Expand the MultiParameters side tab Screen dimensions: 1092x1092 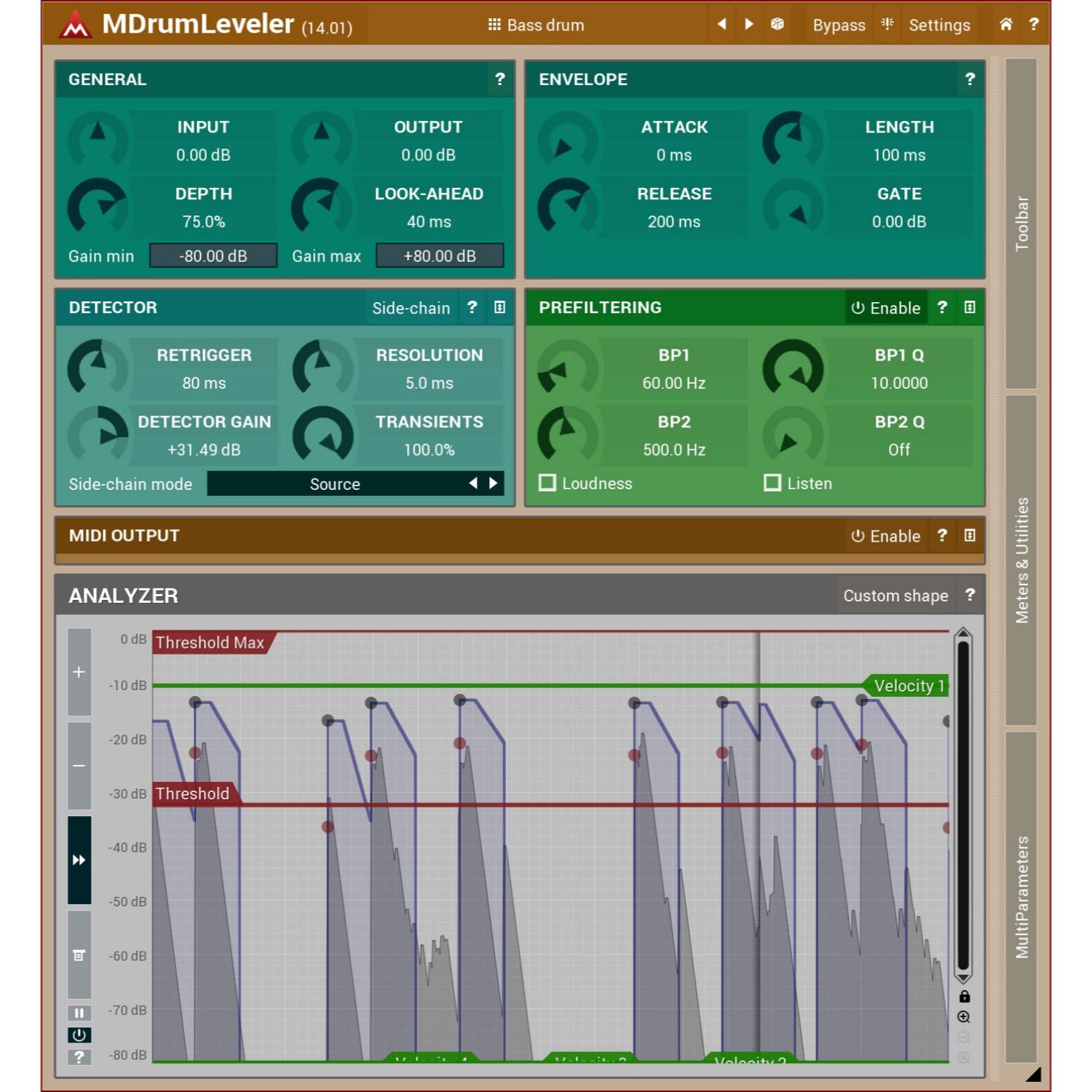point(1021,897)
